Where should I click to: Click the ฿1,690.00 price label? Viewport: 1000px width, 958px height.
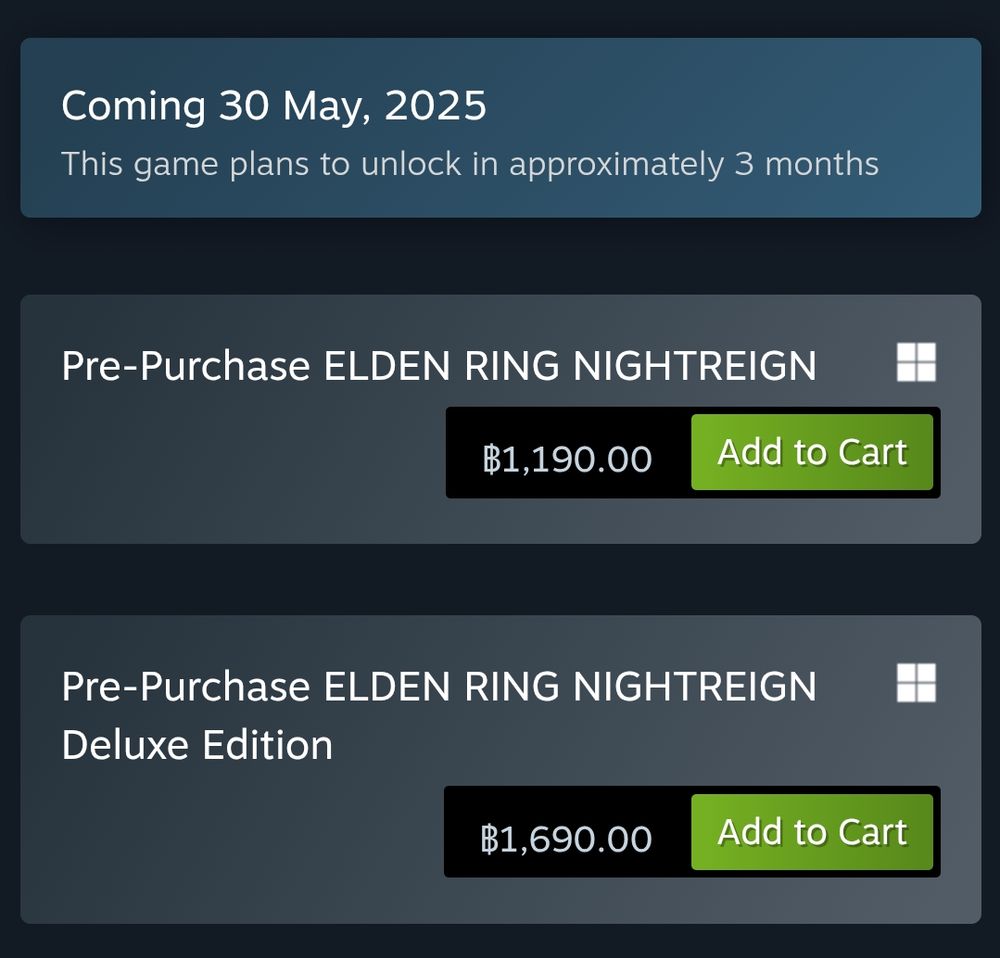coord(567,839)
